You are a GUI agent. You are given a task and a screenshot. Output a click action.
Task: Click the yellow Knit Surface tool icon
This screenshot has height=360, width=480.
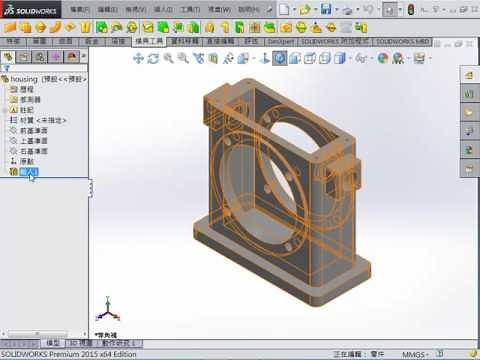86,27
